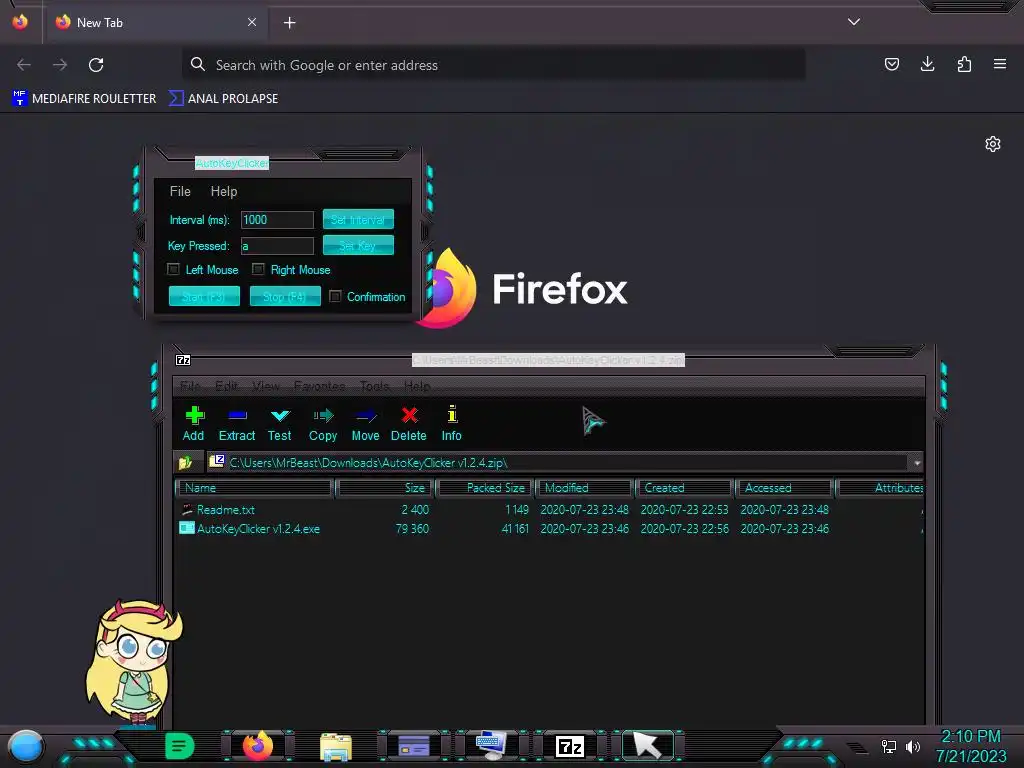The image size is (1024, 768).
Task: Open the 7-Zip Favorites menu
Action: [x=319, y=386]
